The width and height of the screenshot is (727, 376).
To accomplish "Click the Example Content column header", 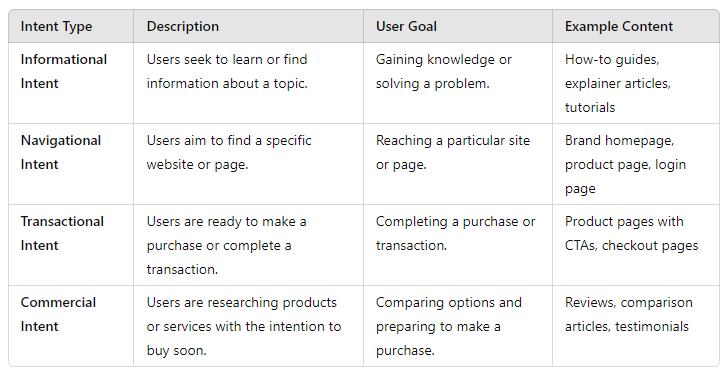I will tap(619, 26).
